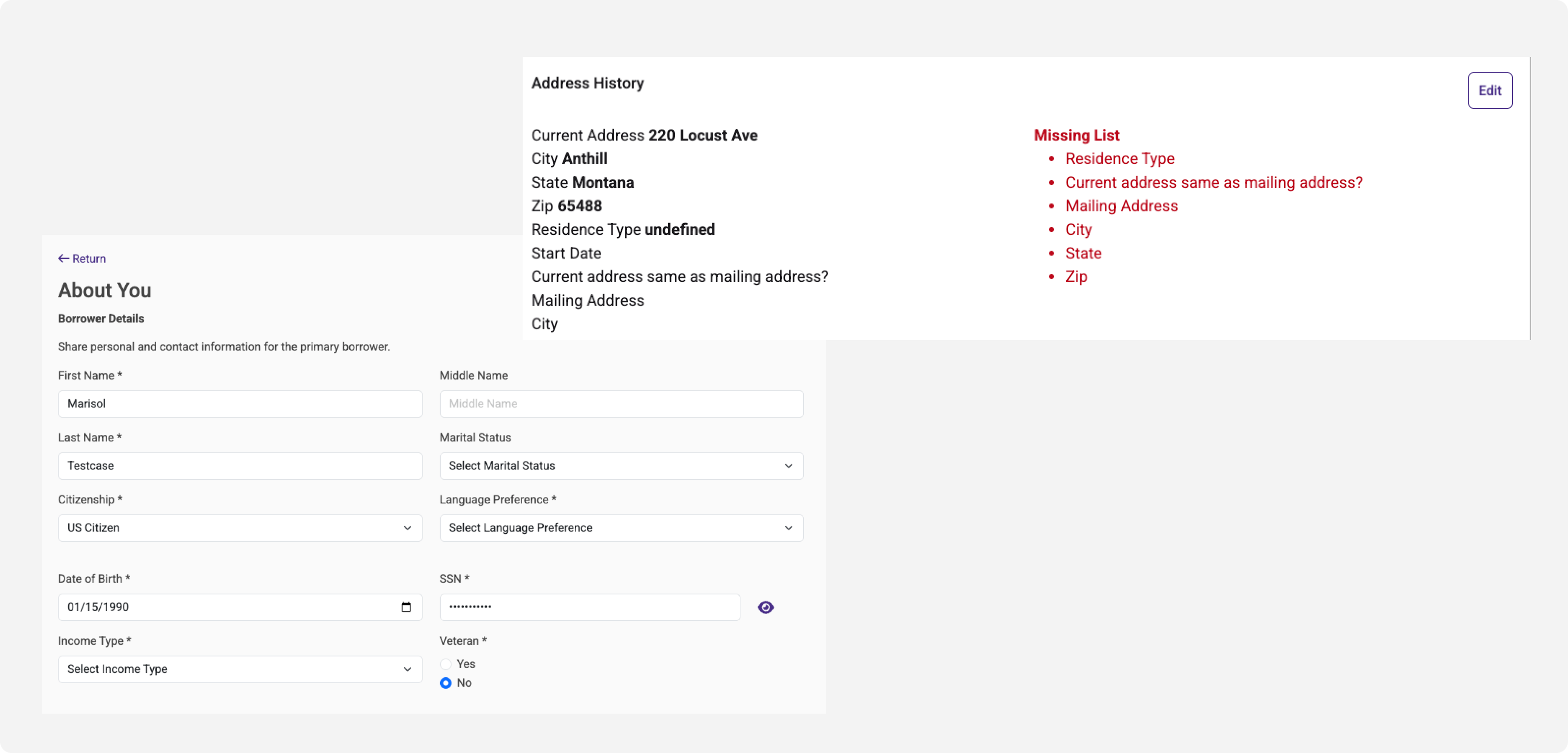
Task: Open the US Citizen citizenship dropdown
Action: tap(231, 528)
